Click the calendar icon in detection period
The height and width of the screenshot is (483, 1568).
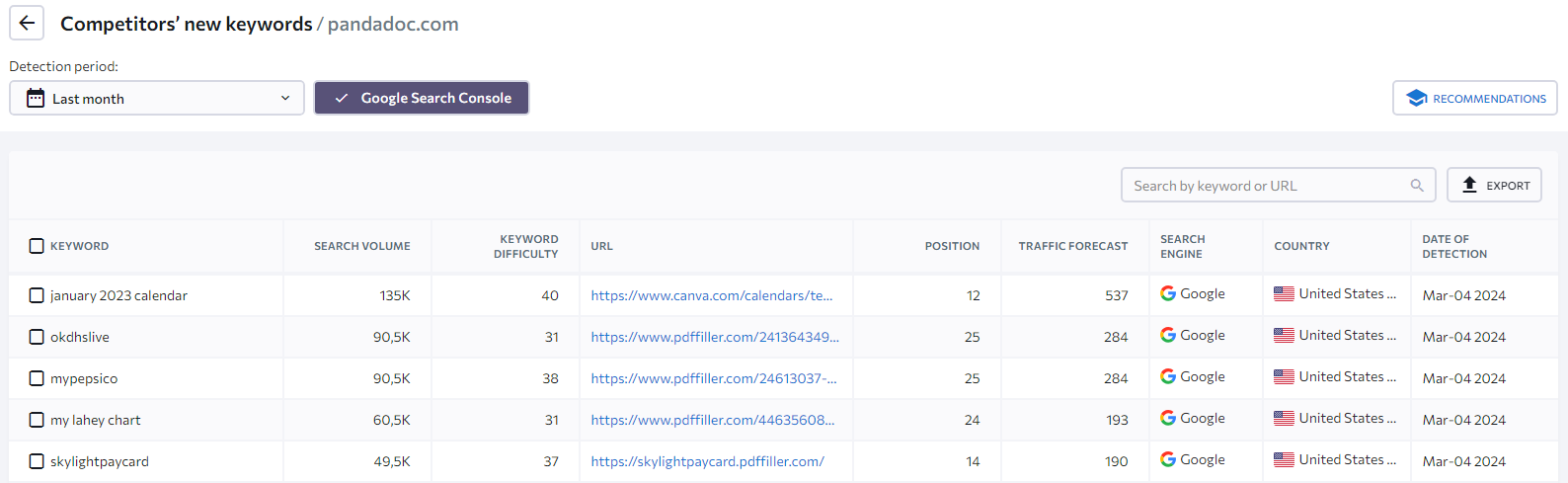(x=36, y=98)
